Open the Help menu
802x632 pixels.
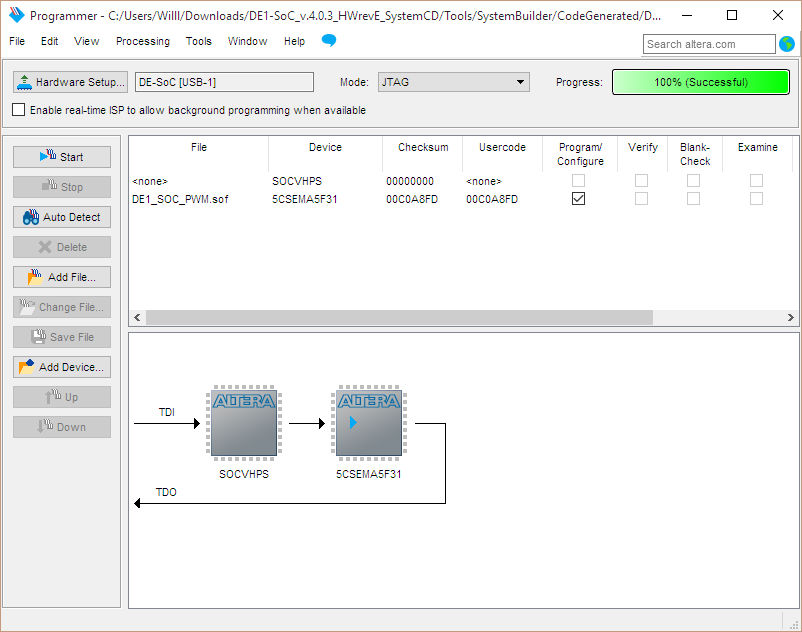tap(295, 41)
